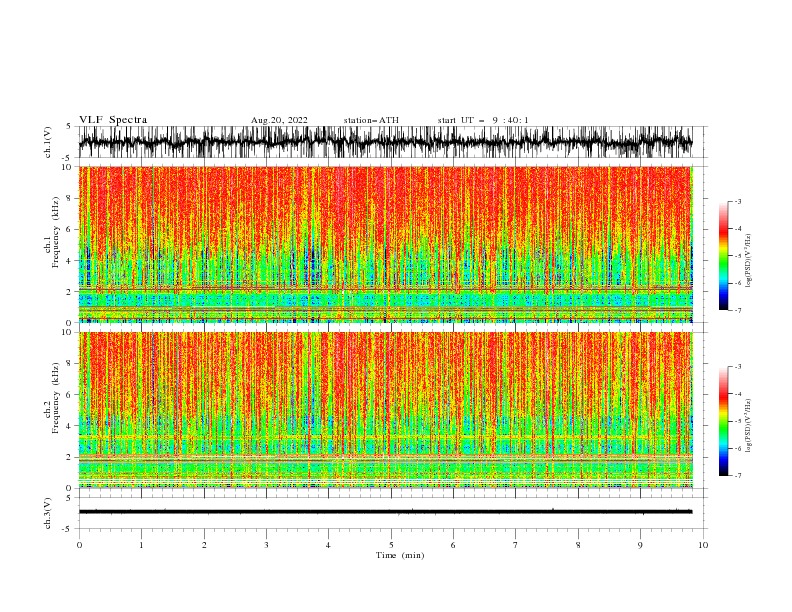Click the upper ch.1 PSD color bar
This screenshot has height=612, width=792.
724,256
